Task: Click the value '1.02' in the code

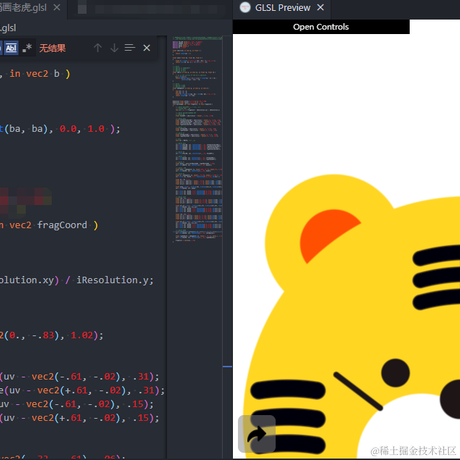Action: pyautogui.click(x=82, y=335)
